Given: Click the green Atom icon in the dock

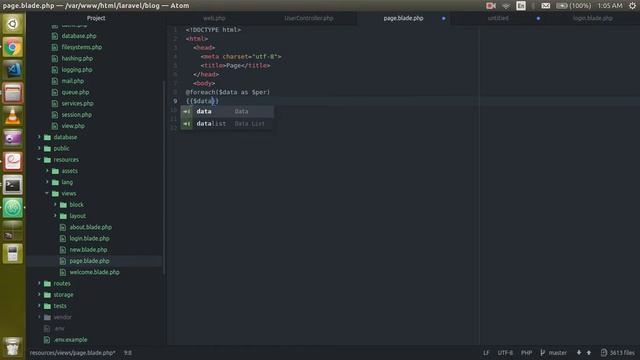Looking at the screenshot, I should coord(13,208).
